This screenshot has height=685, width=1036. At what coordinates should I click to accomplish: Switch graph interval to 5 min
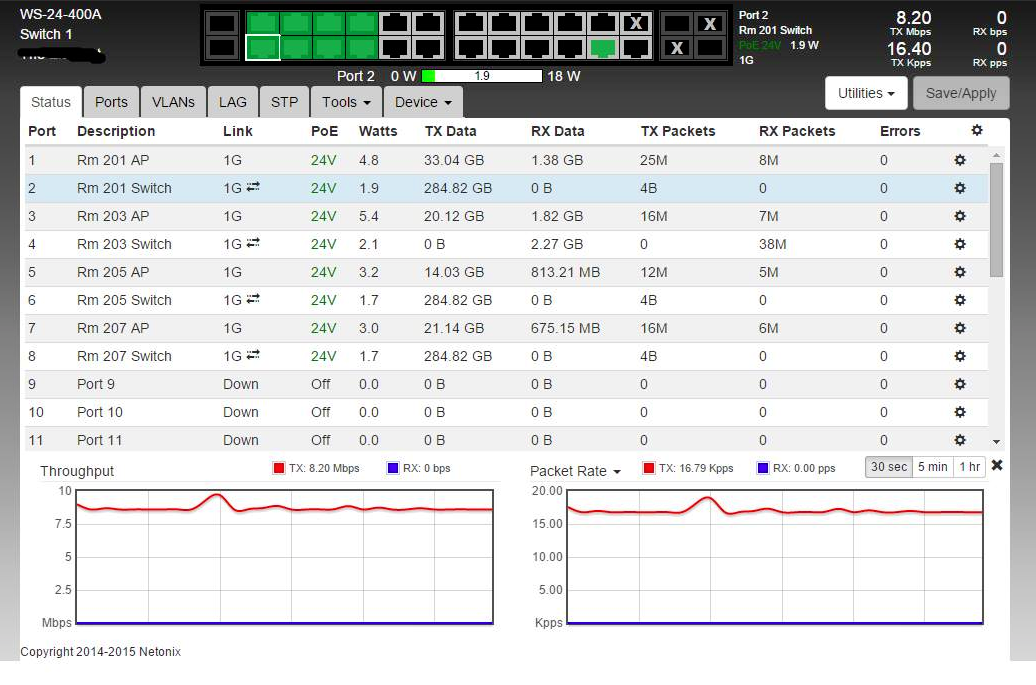click(x=932, y=467)
